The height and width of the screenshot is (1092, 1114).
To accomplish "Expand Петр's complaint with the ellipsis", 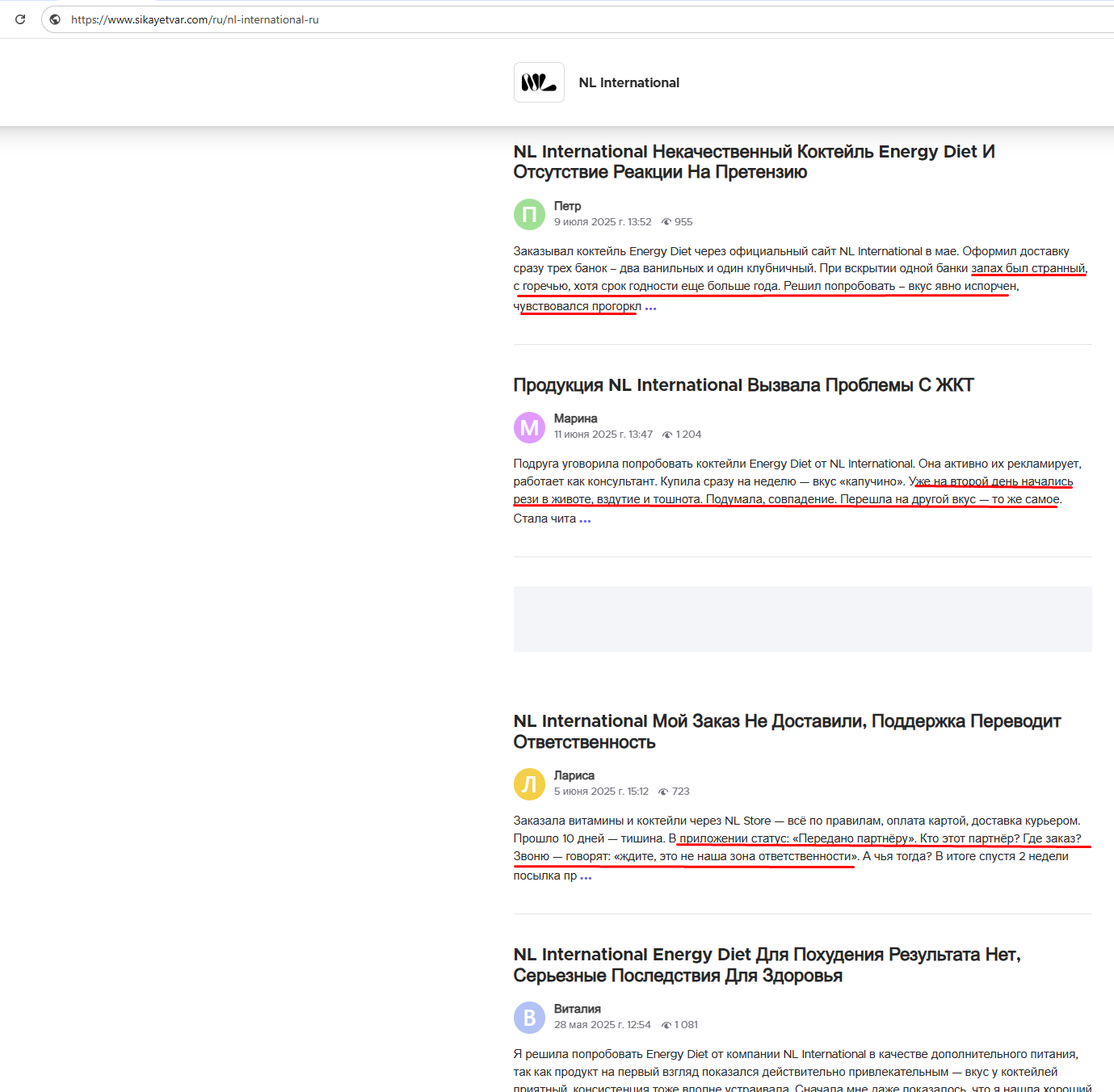I will coord(650,307).
